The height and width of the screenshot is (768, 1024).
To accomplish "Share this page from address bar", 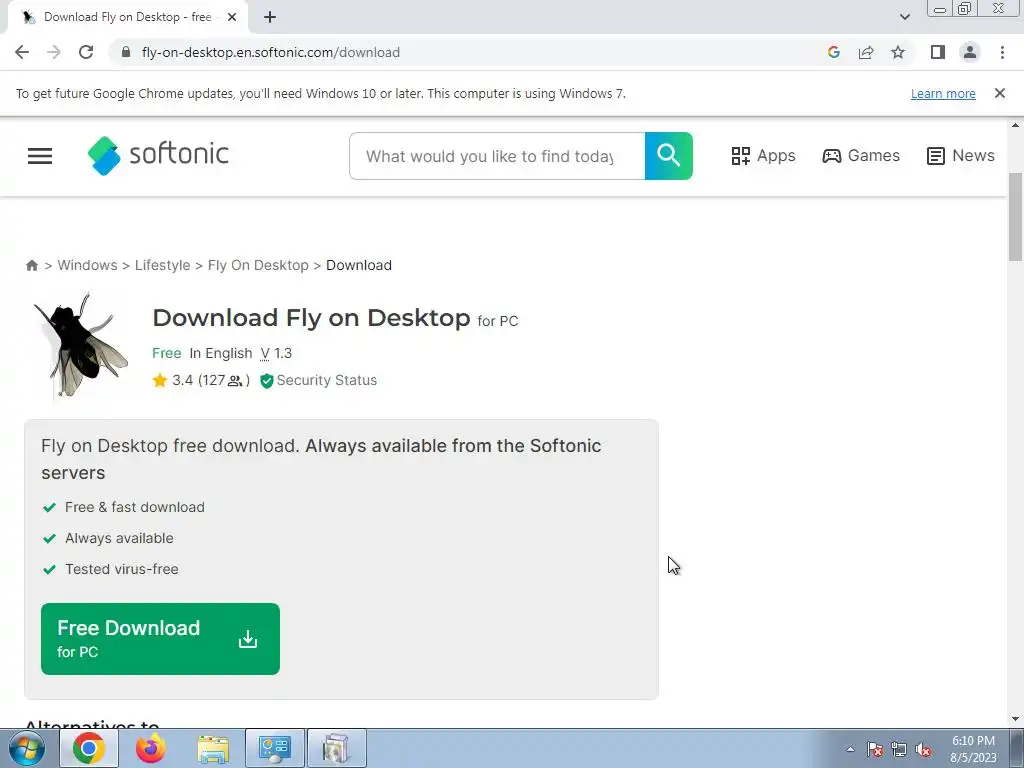I will pyautogui.click(x=866, y=52).
